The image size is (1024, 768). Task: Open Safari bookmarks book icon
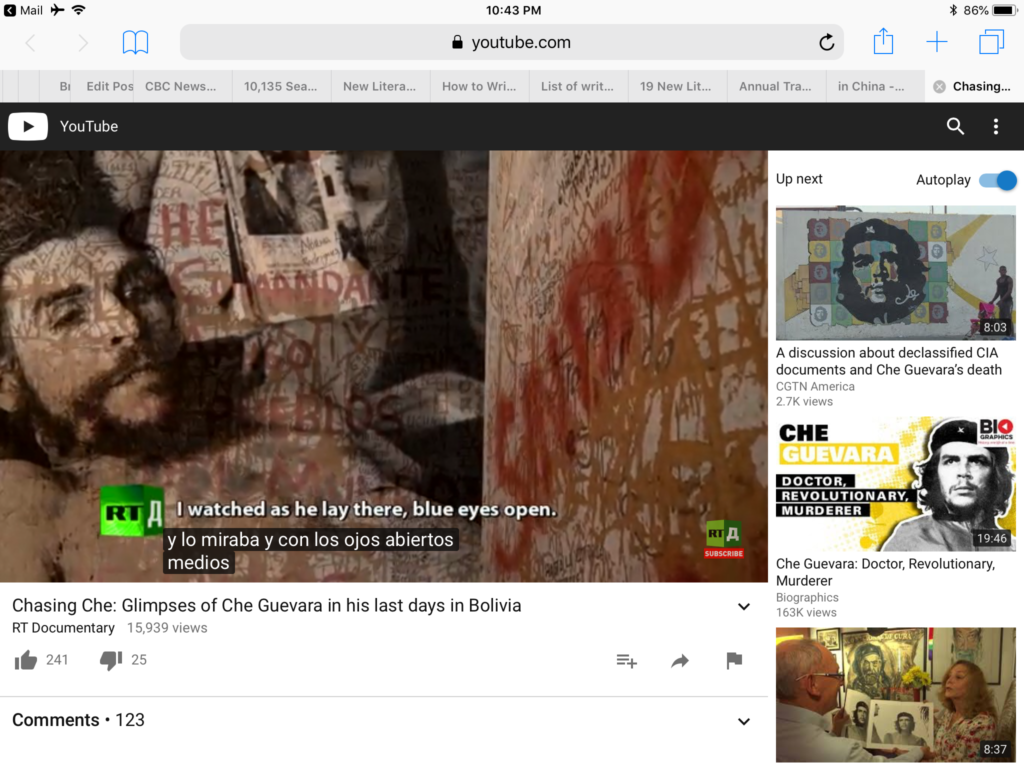pos(135,42)
